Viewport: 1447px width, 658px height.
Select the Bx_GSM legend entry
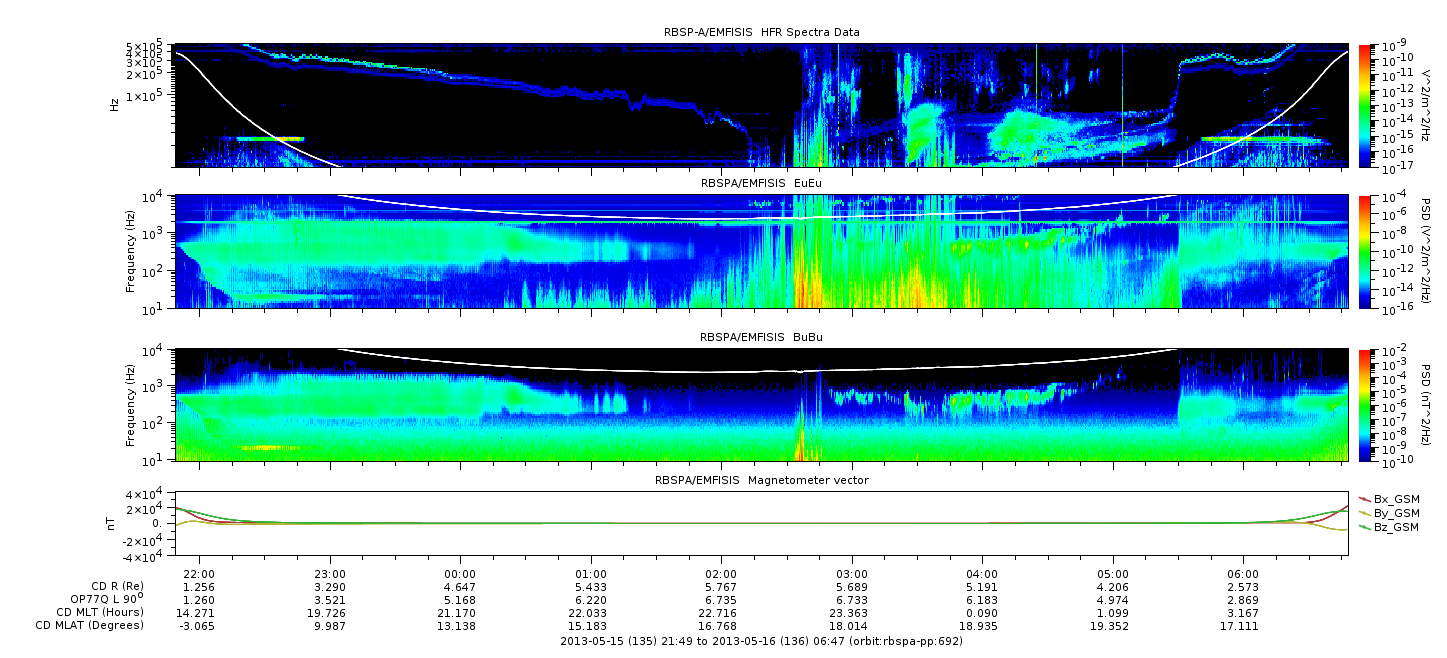(1396, 499)
